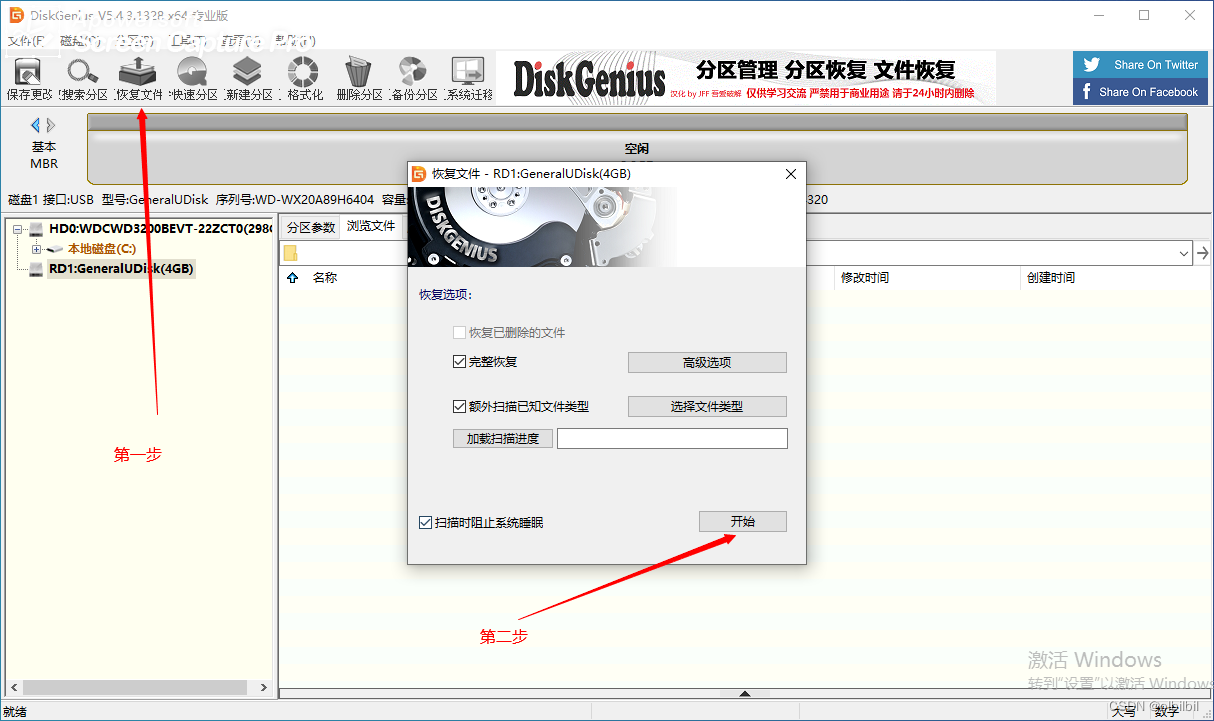Click the 保存更改 toolbar icon

pos(29,79)
